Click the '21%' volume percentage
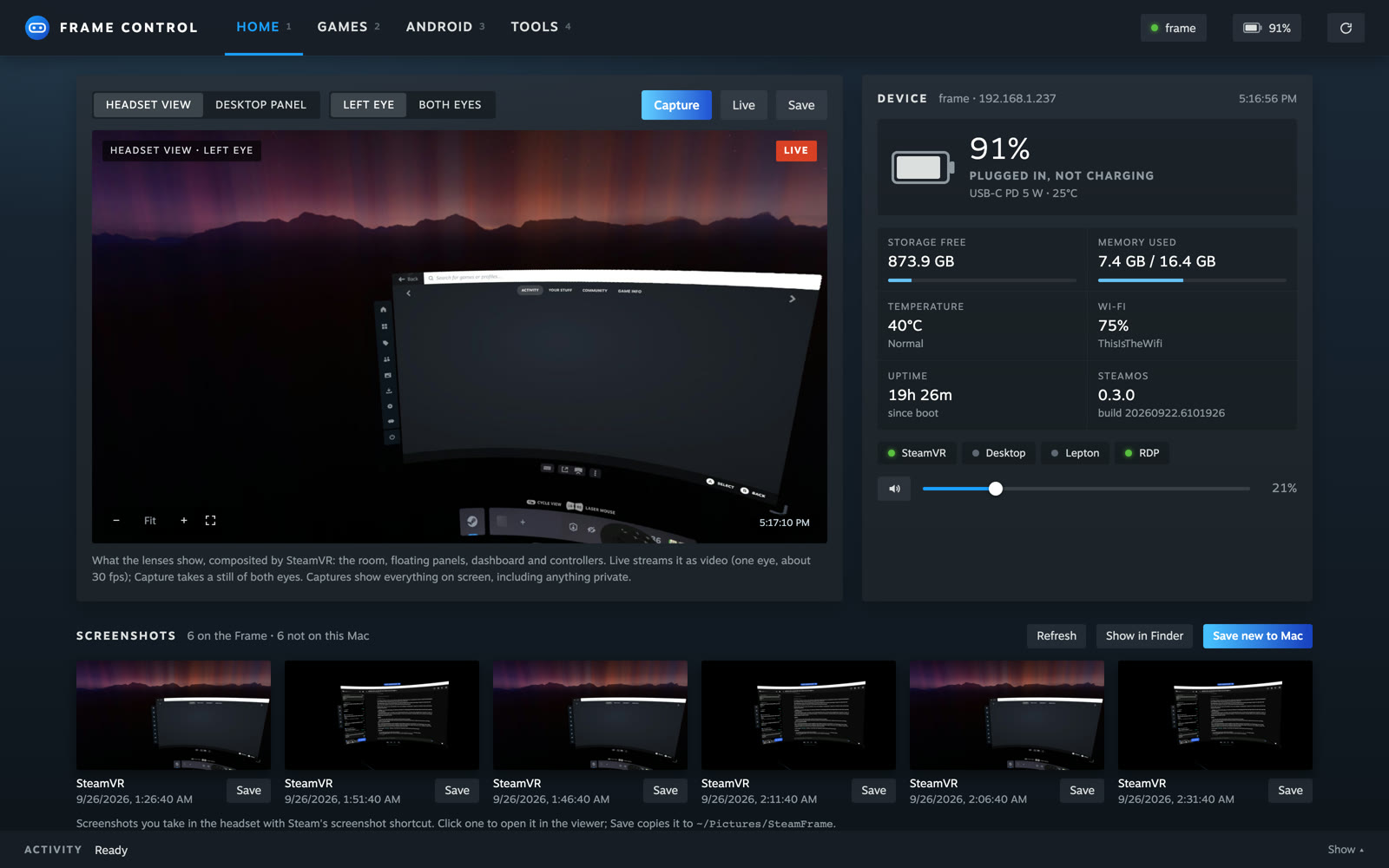Viewport: 1389px width, 868px height. [1284, 489]
